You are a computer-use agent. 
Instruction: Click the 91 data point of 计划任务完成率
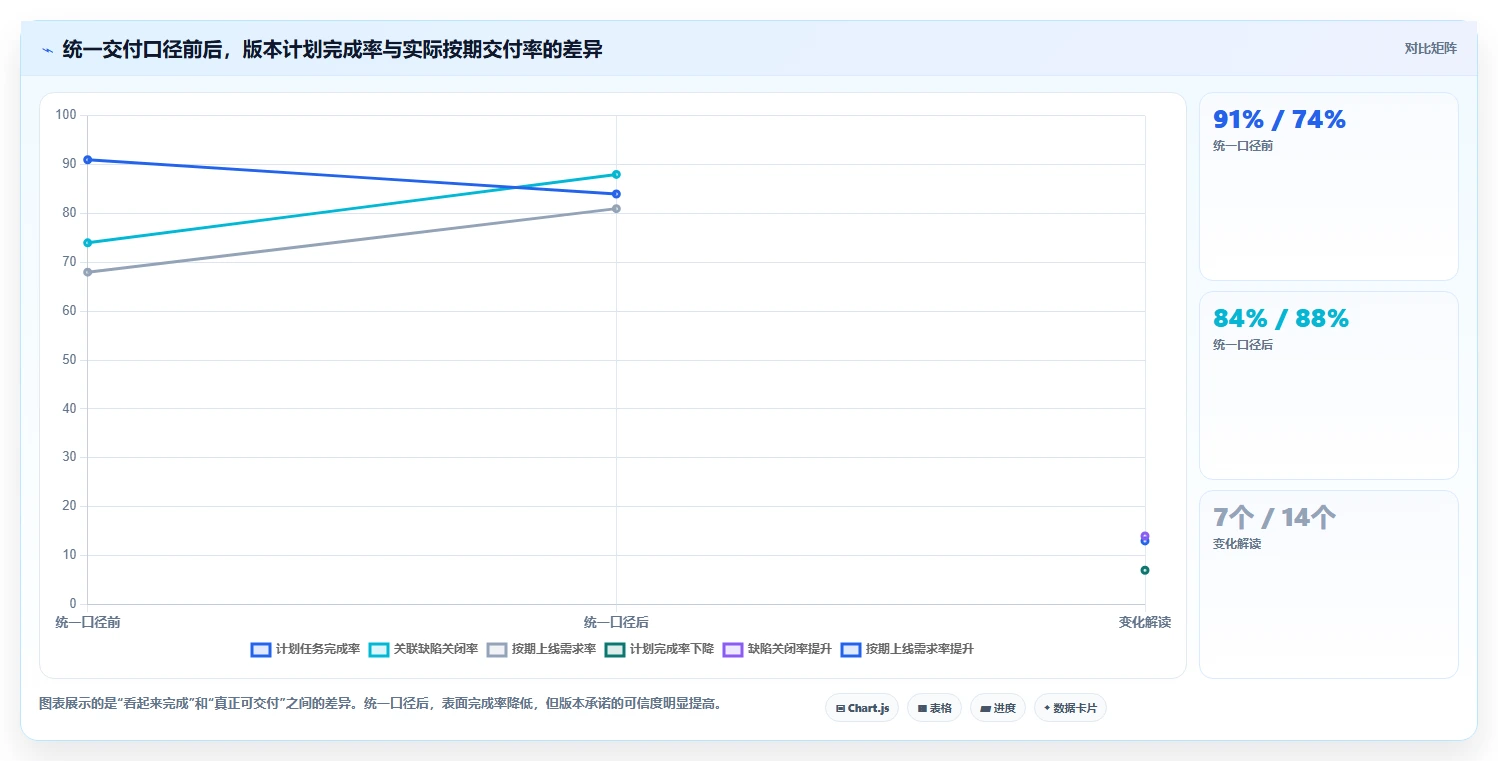click(88, 160)
